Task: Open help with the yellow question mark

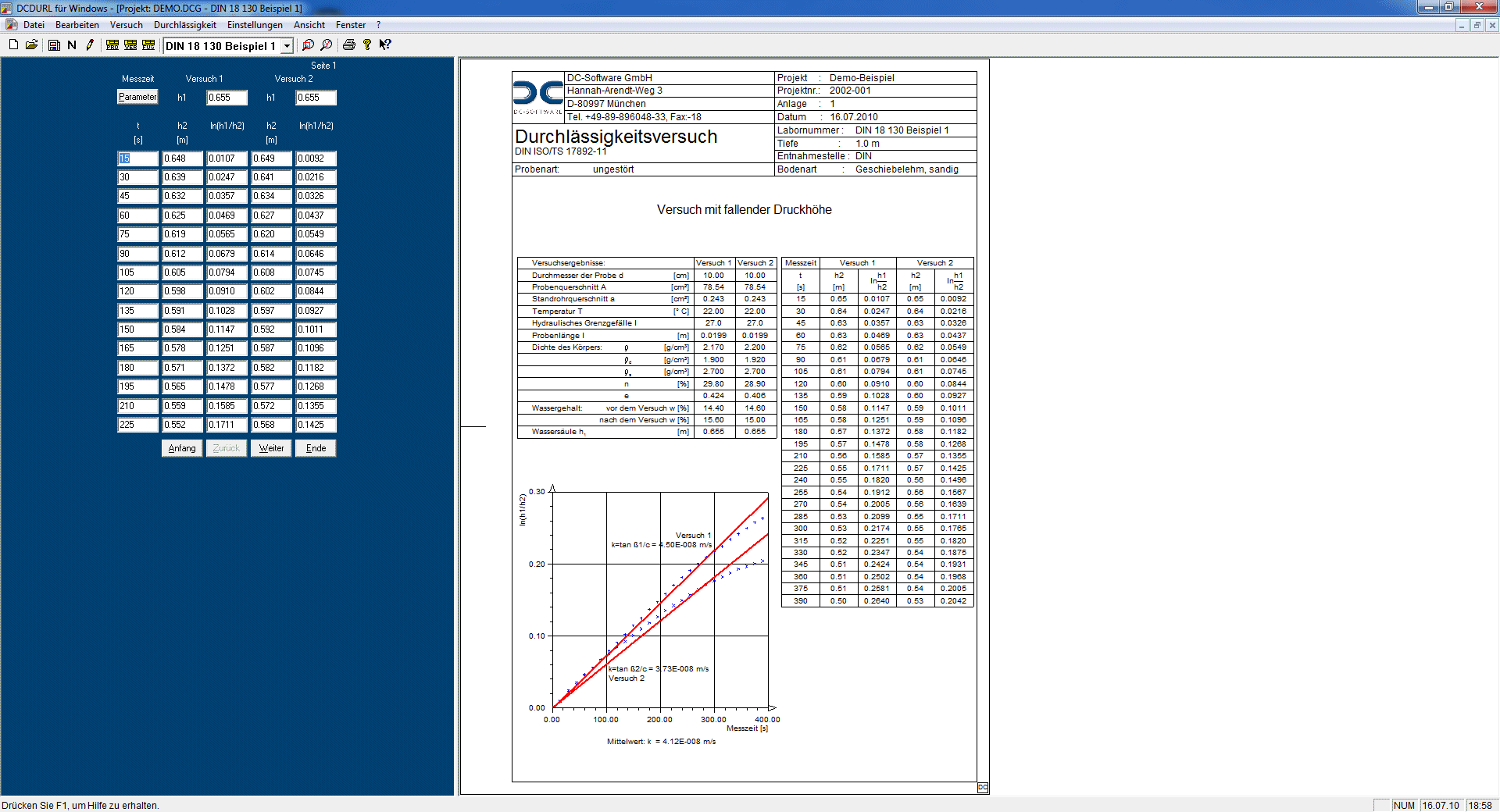Action: click(367, 45)
